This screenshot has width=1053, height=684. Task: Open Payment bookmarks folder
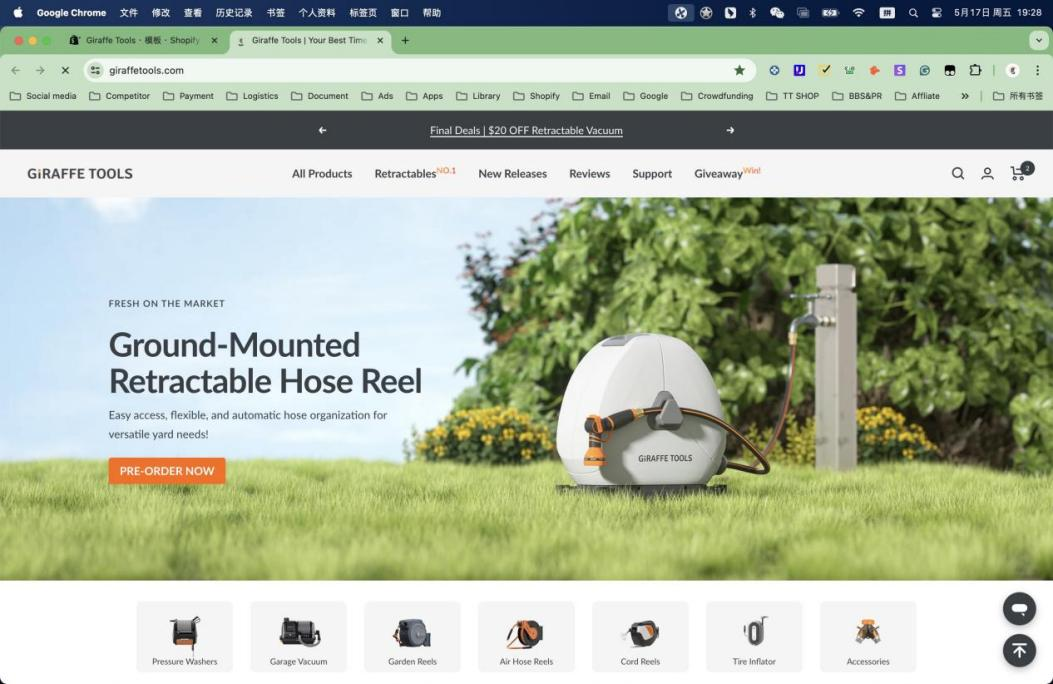[x=188, y=96]
